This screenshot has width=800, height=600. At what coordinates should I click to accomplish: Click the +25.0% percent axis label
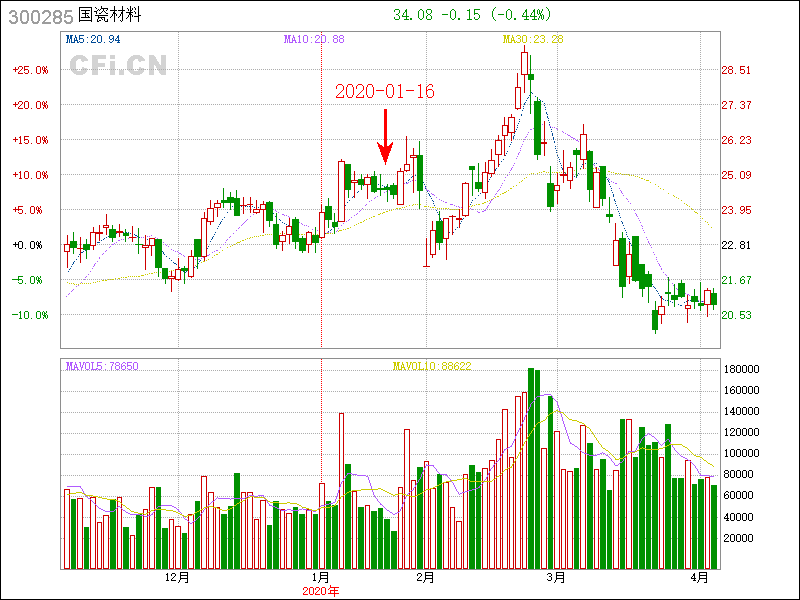coord(30,70)
